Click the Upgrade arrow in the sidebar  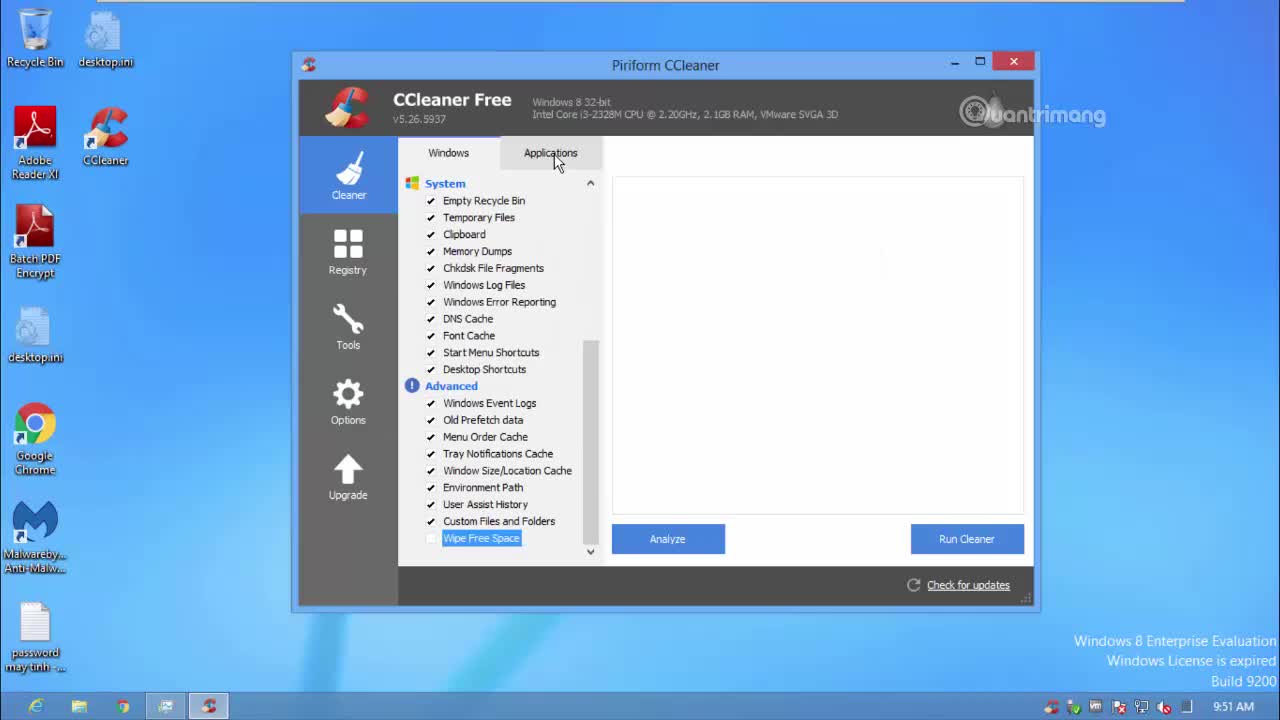coord(348,476)
